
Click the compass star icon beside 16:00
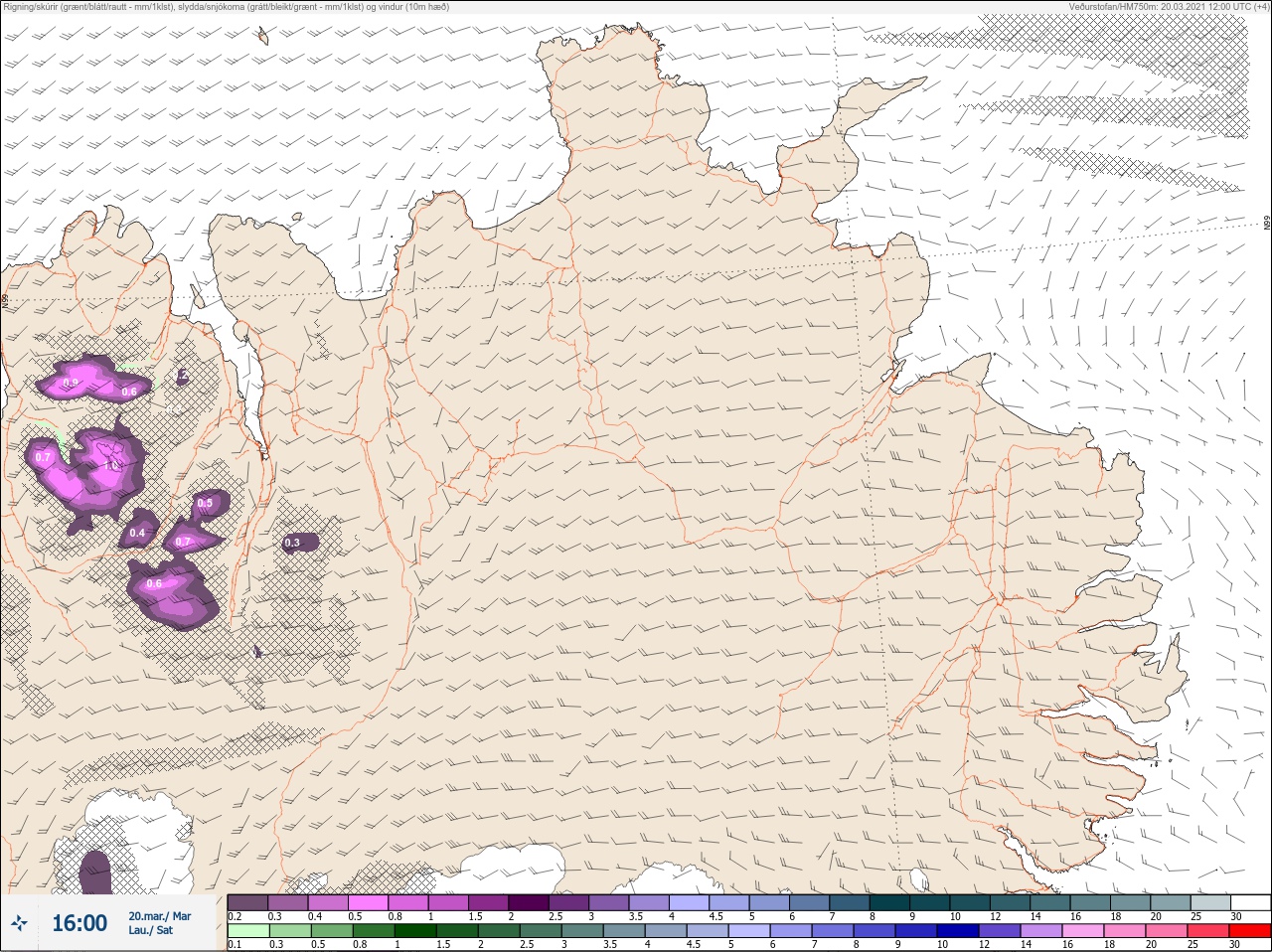tap(19, 923)
